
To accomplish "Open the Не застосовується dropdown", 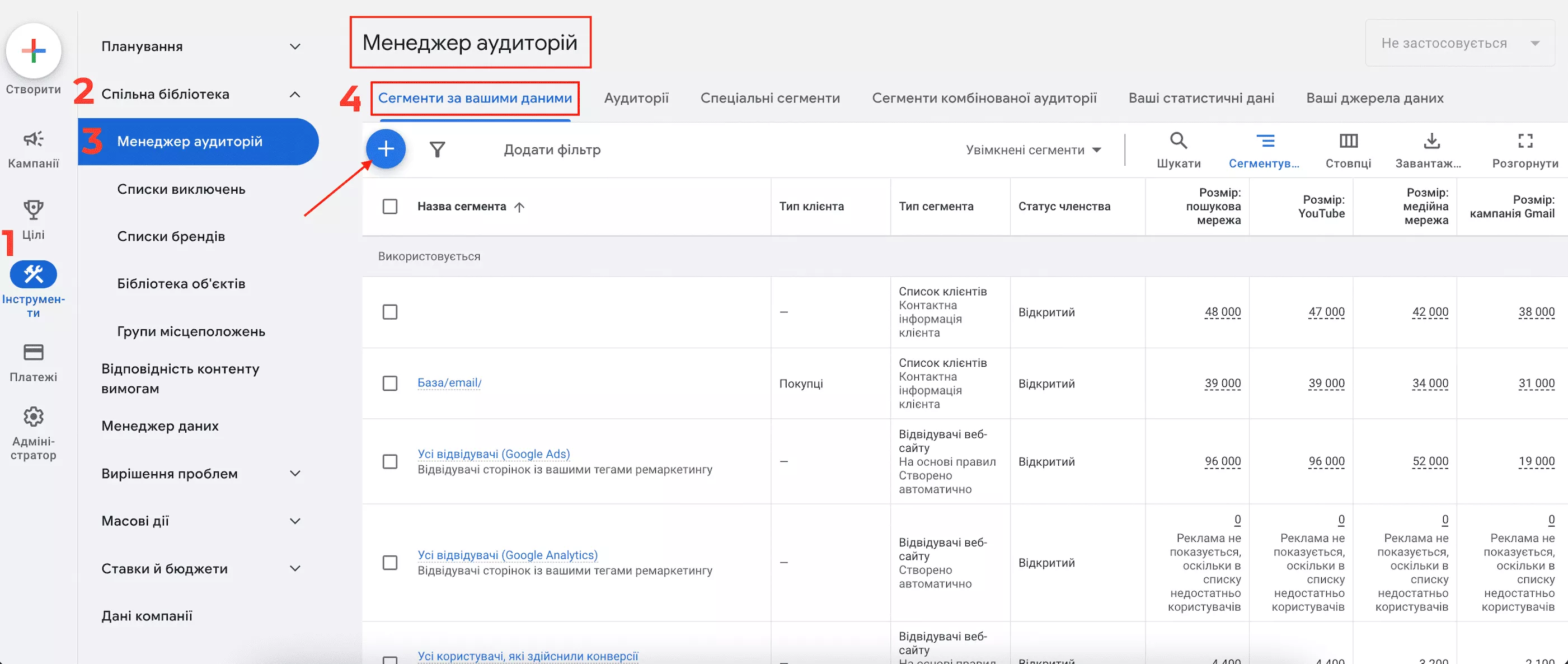I will (x=1459, y=43).
